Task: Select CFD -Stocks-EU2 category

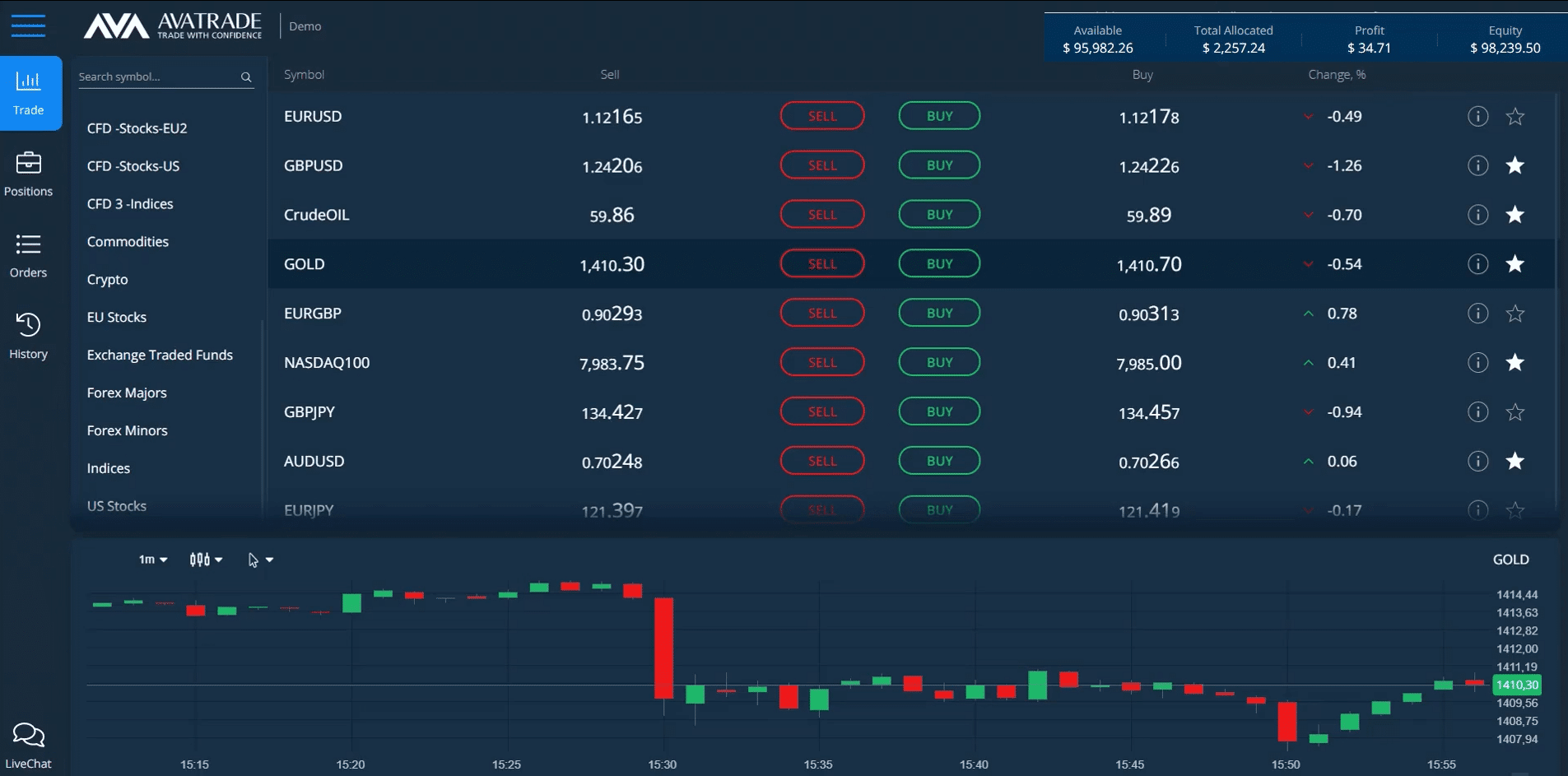Action: click(x=137, y=128)
